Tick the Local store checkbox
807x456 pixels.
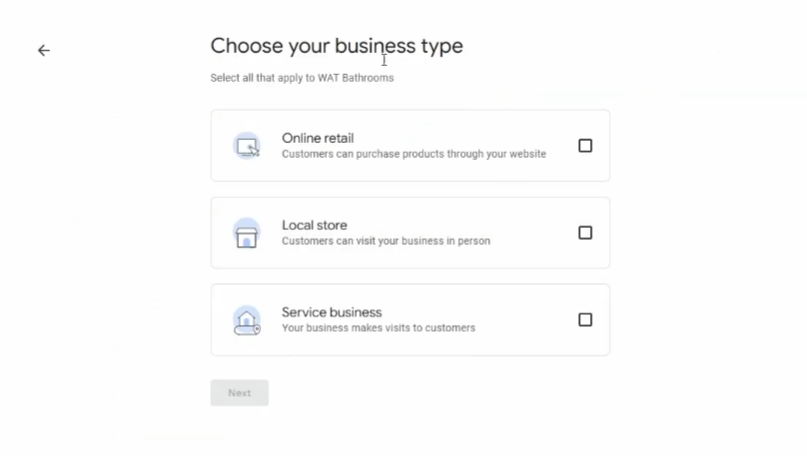(585, 233)
